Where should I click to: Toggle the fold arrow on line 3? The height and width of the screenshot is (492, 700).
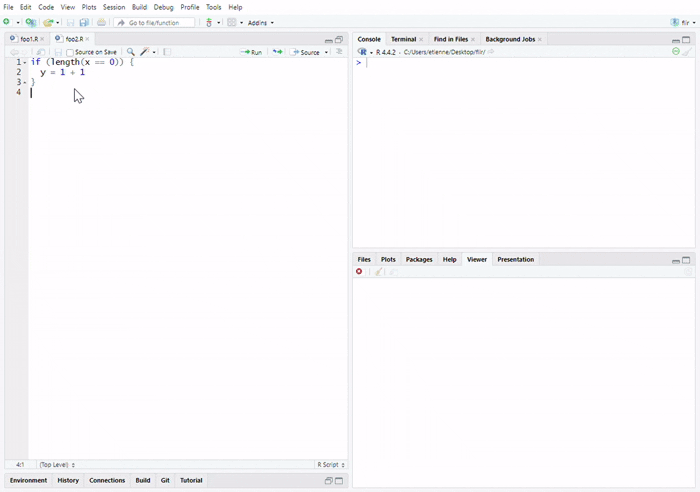[25, 83]
